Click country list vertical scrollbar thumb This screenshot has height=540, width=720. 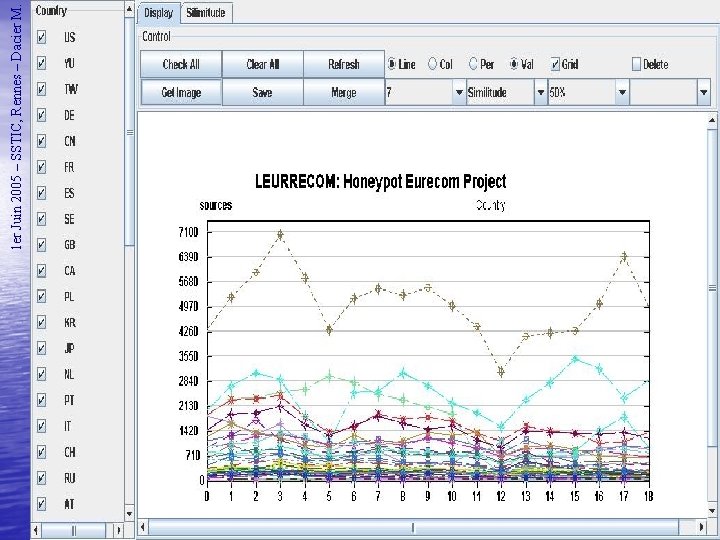(129, 132)
